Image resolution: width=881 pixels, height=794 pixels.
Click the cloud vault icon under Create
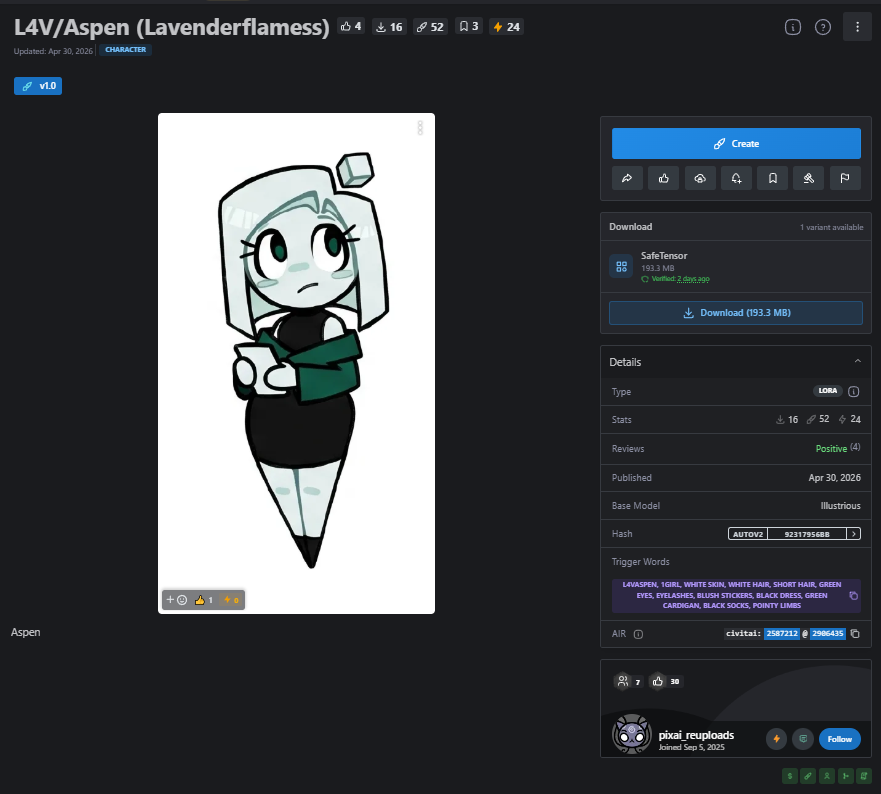pos(700,178)
